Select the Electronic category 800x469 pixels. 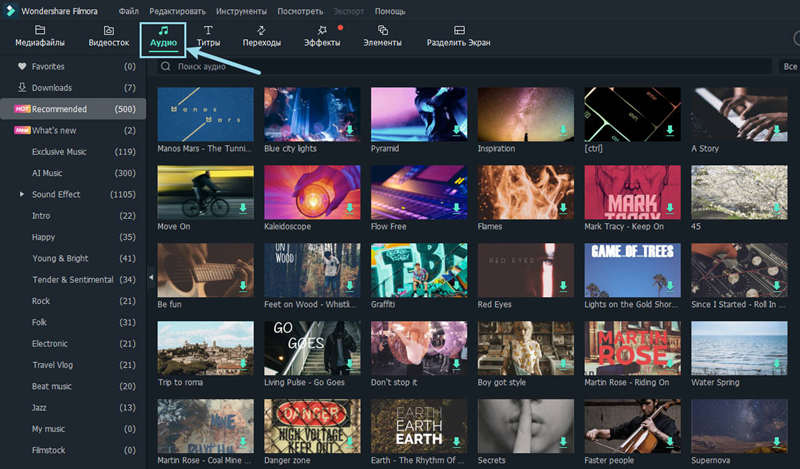73,344
